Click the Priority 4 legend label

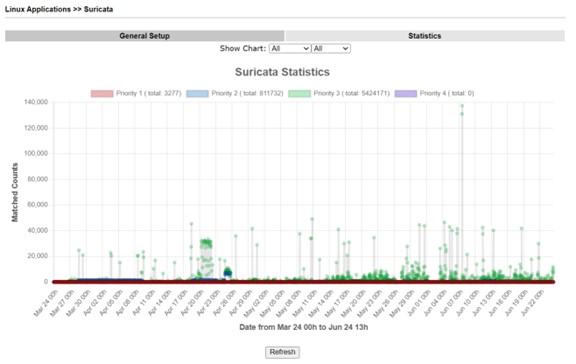[447, 93]
